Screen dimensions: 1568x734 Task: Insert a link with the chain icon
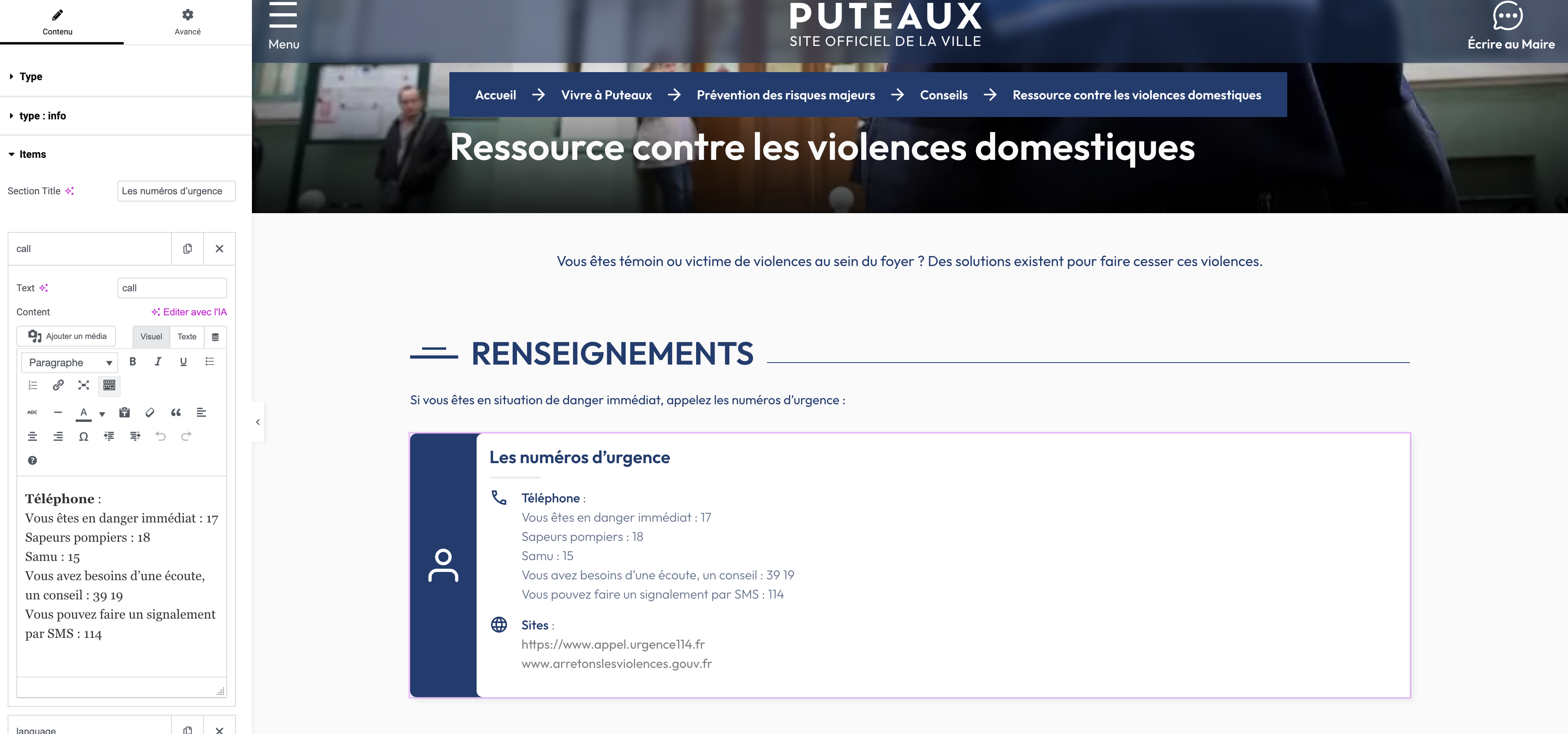point(58,385)
